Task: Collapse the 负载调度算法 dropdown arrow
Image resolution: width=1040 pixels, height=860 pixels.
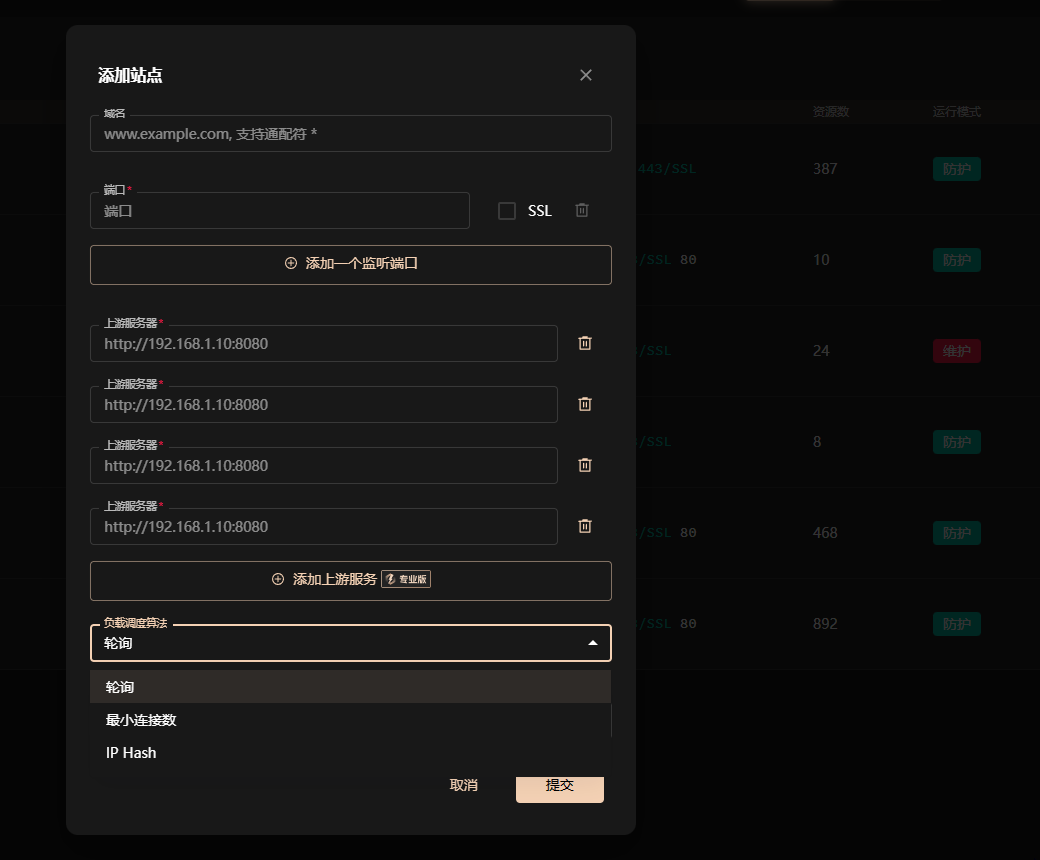Action: point(593,643)
